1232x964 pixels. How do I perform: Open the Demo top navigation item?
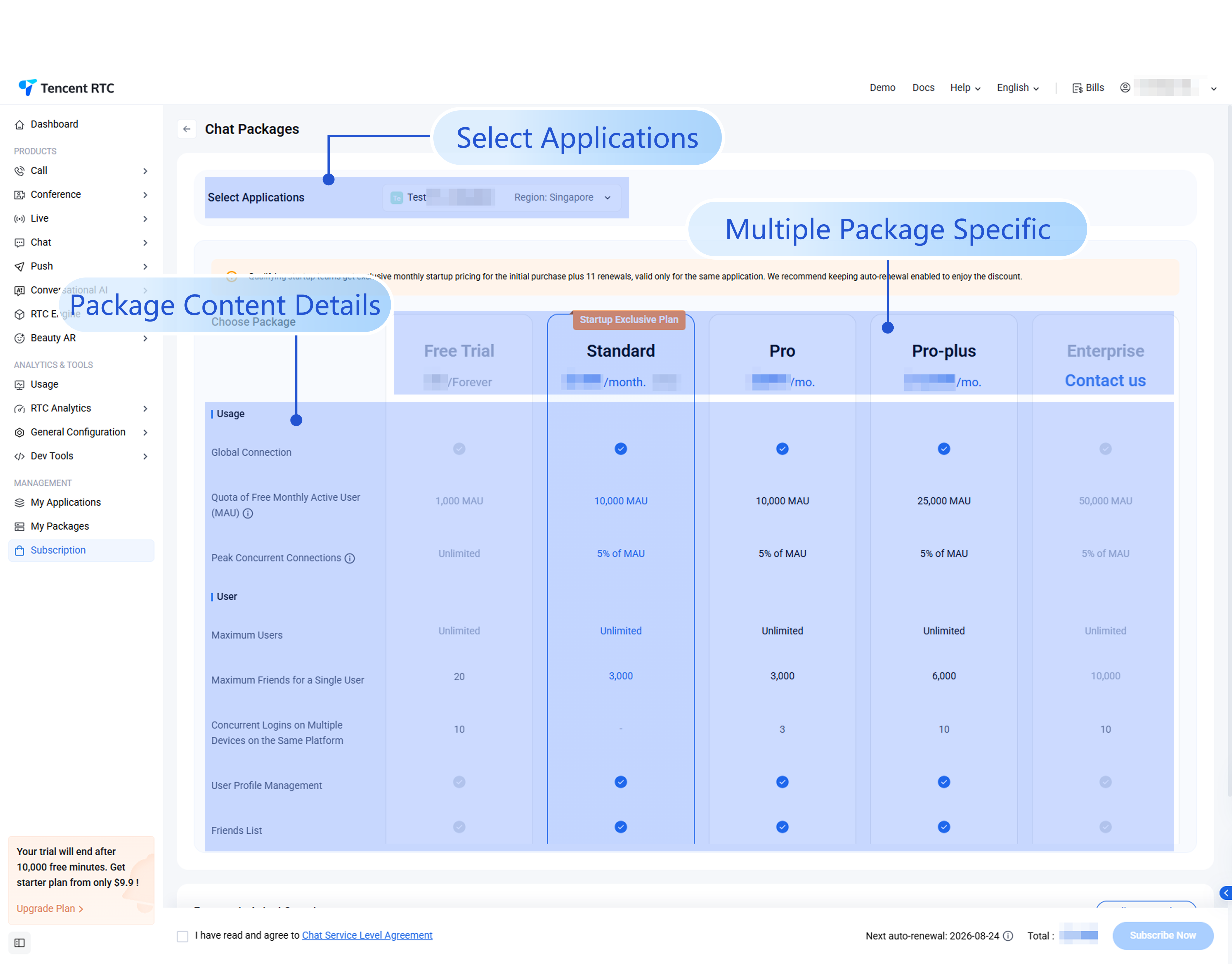[x=883, y=88]
